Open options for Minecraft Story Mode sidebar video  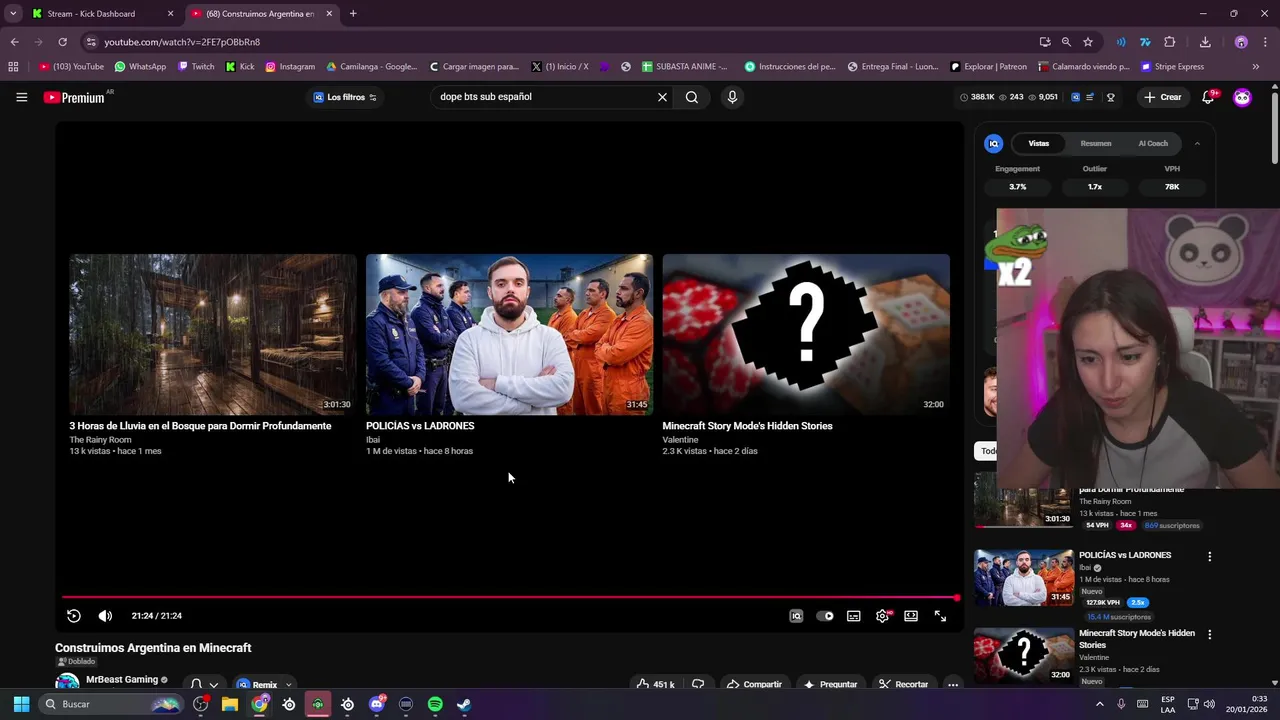point(1209,634)
